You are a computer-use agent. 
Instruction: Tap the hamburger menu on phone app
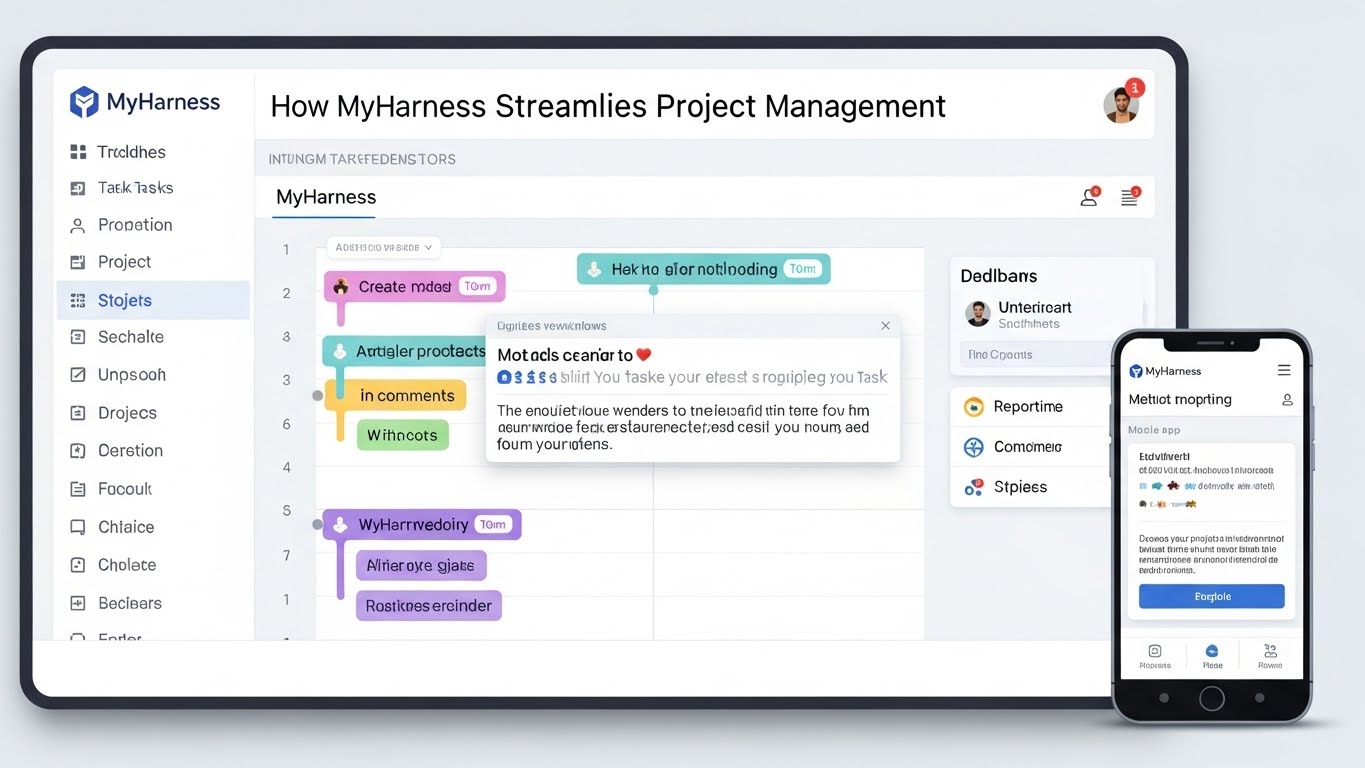pyautogui.click(x=1284, y=371)
